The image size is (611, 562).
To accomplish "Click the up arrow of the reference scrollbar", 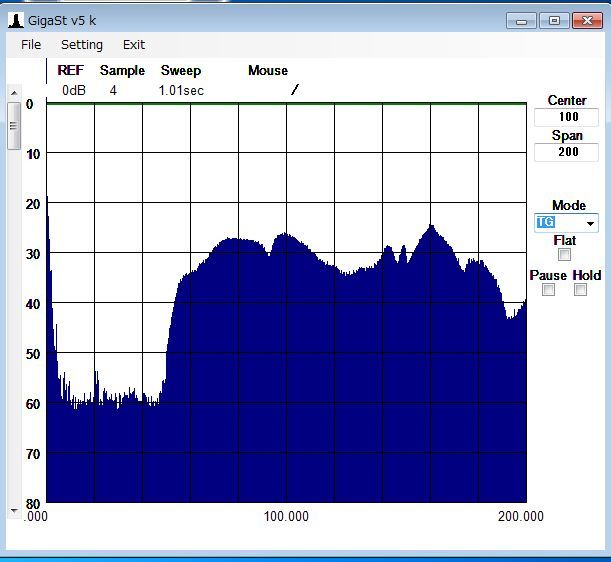I will (14, 93).
